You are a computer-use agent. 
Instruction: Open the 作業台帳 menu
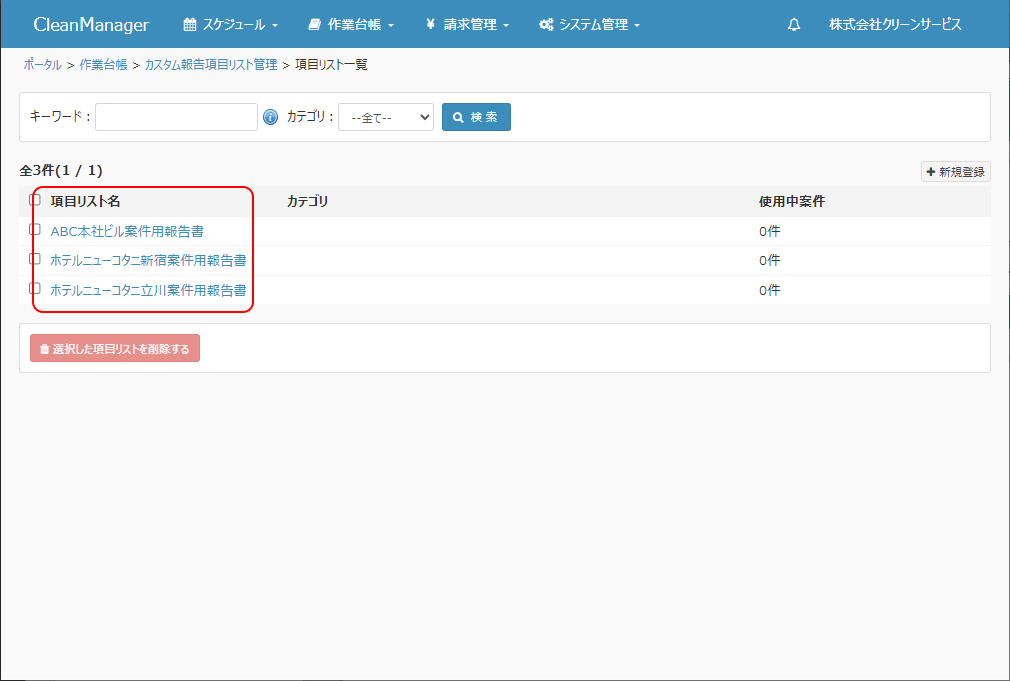point(351,25)
